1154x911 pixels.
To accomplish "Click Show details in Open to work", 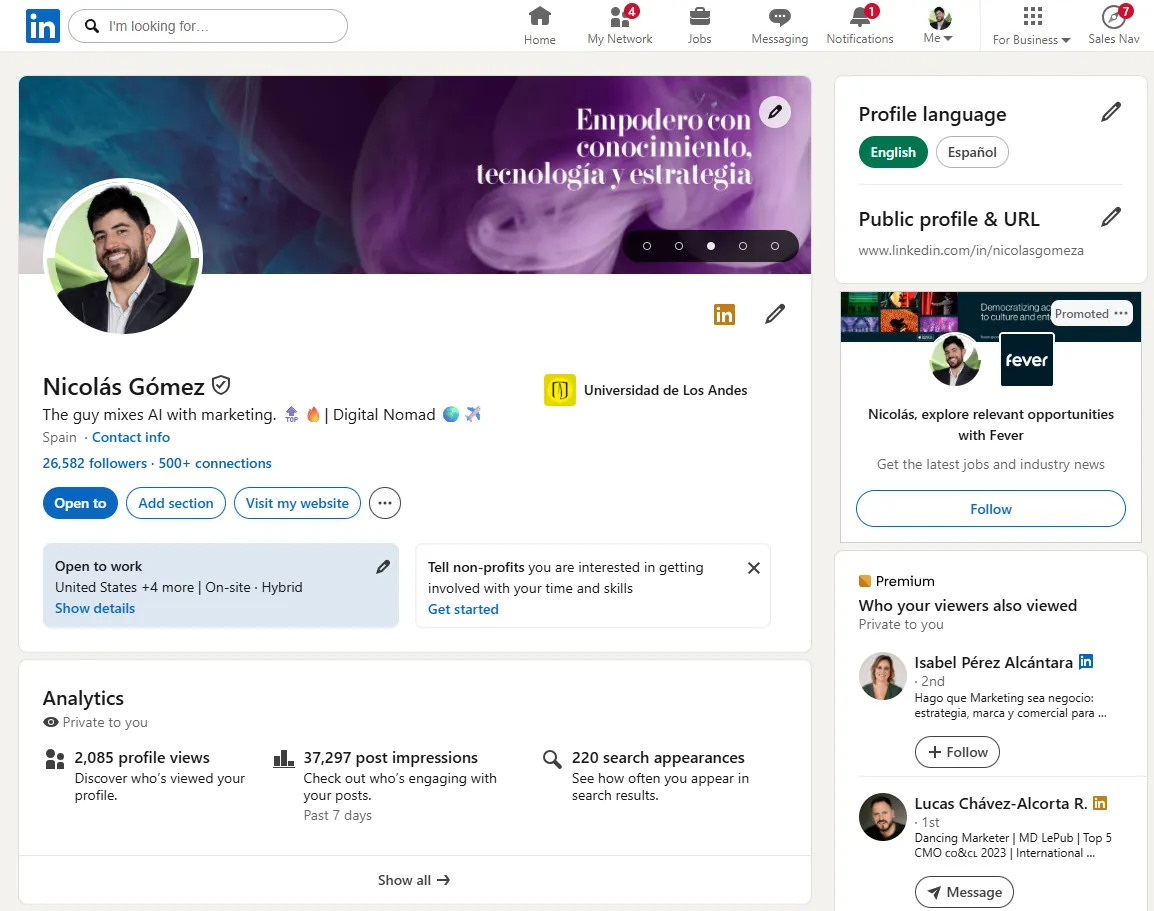I will point(95,609).
